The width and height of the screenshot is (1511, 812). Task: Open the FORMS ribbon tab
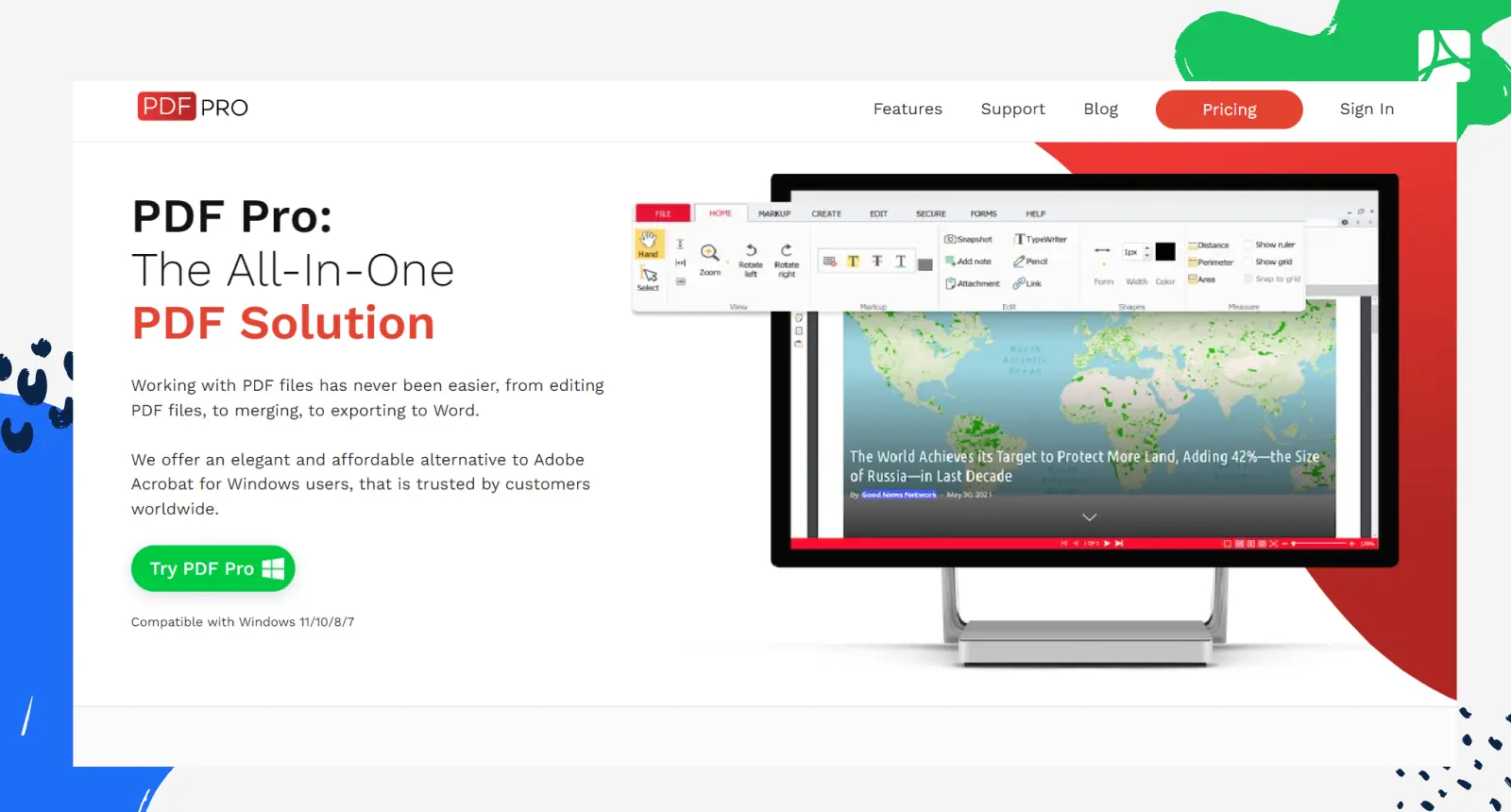click(983, 214)
